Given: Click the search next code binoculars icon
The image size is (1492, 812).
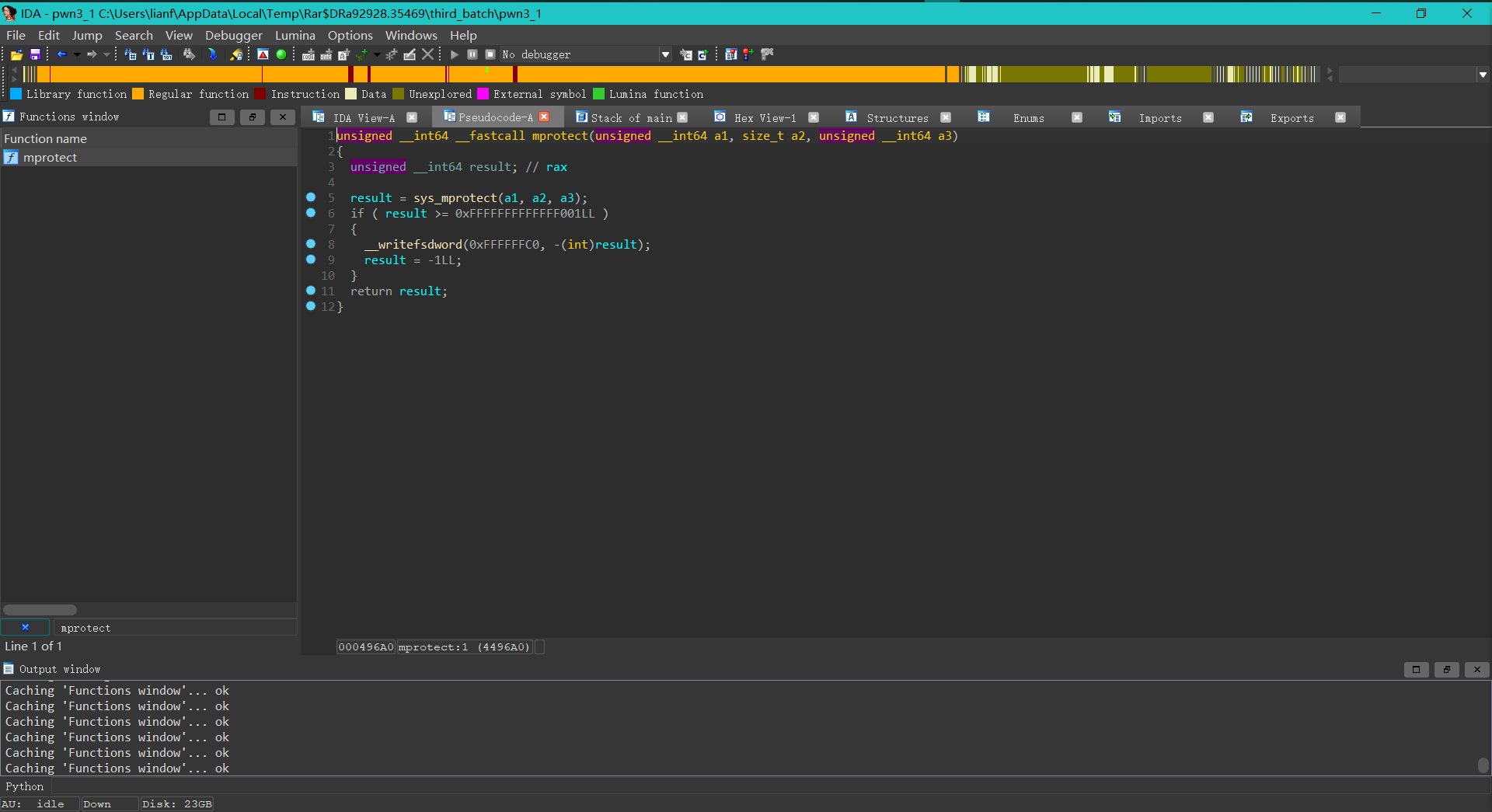Looking at the screenshot, I should (x=131, y=54).
